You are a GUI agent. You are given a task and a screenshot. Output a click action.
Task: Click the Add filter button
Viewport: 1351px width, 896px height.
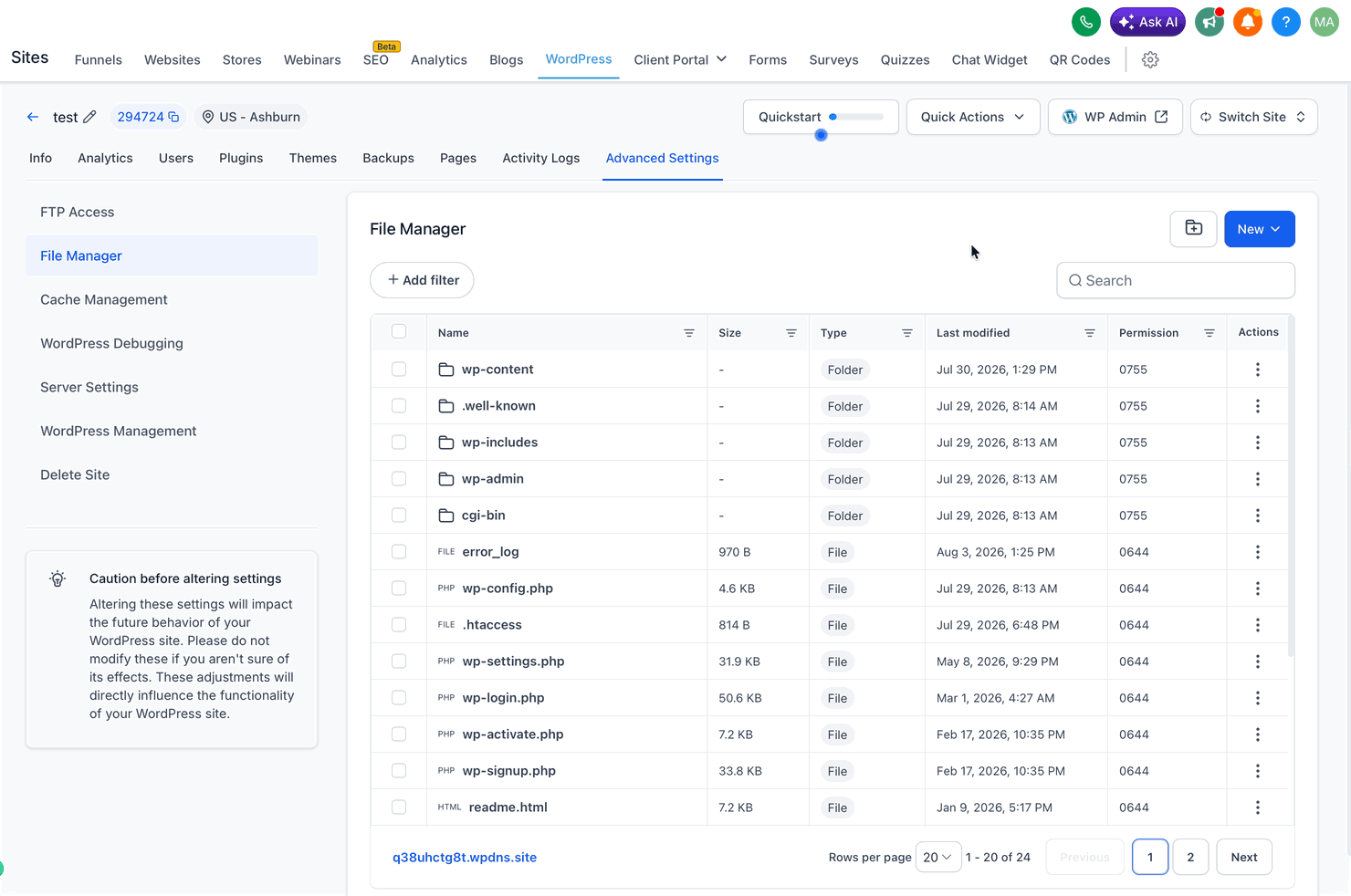(x=422, y=280)
